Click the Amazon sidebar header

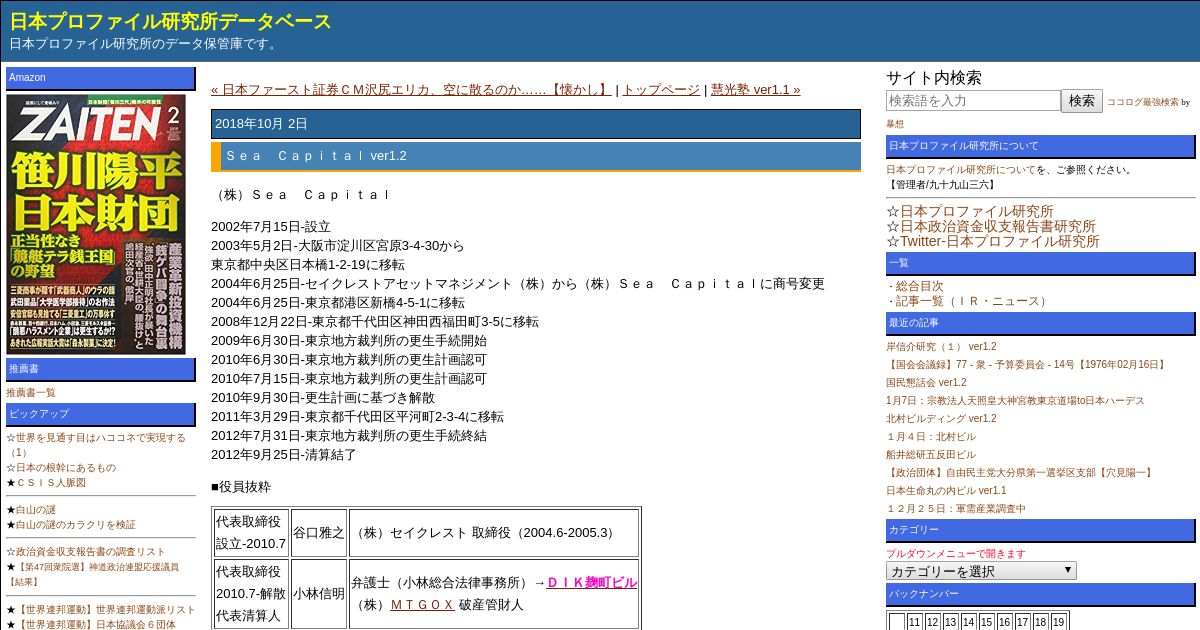101,78
